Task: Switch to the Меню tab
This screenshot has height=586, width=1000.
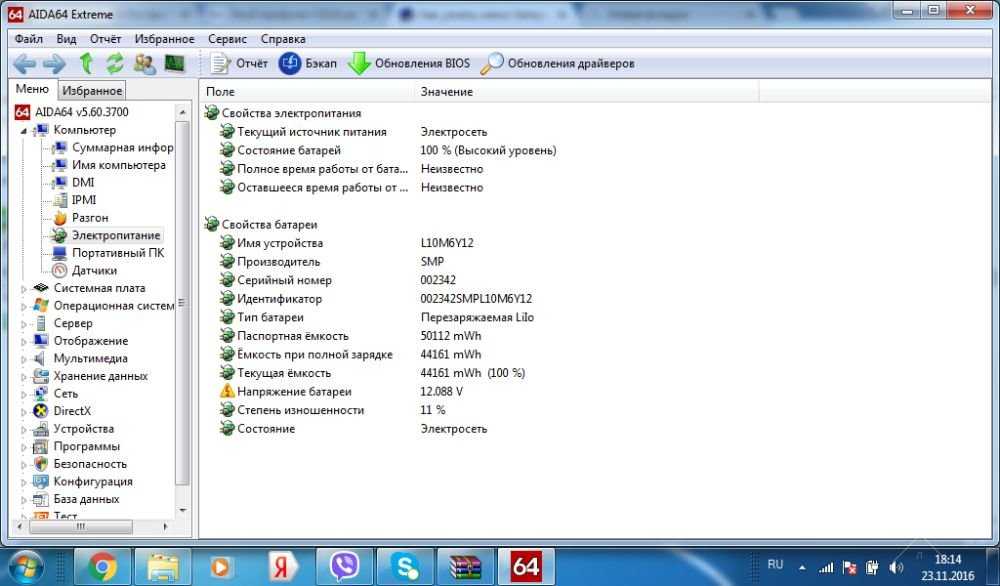Action: 33,89
